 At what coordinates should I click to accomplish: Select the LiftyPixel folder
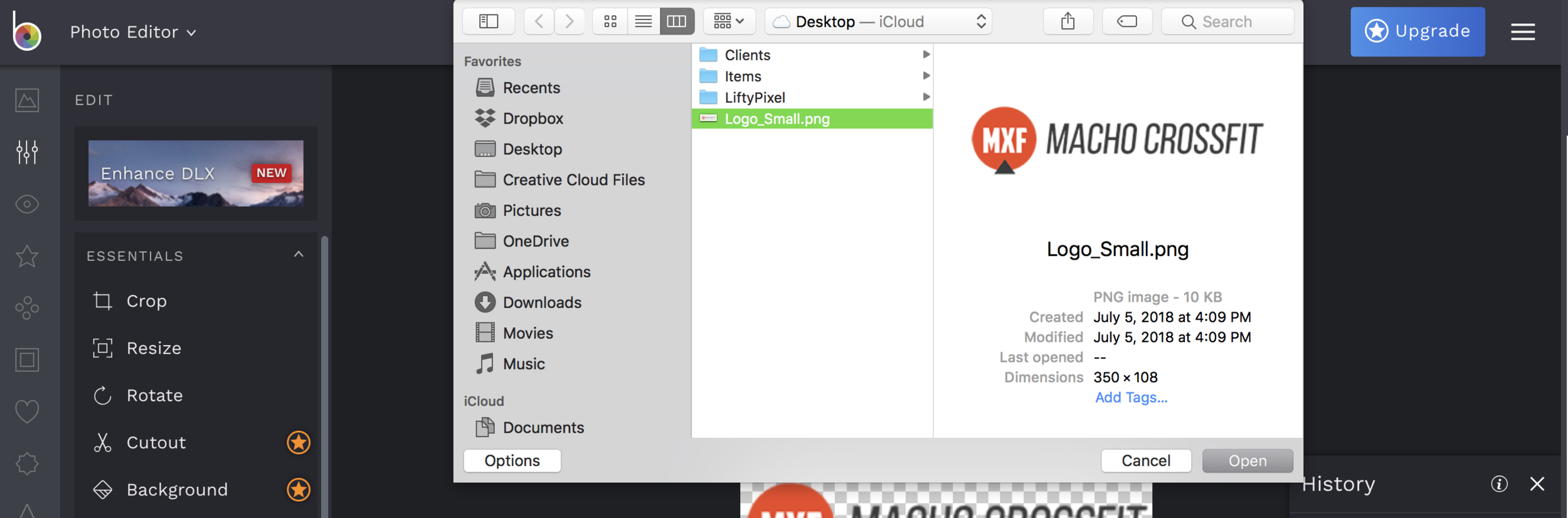point(812,98)
